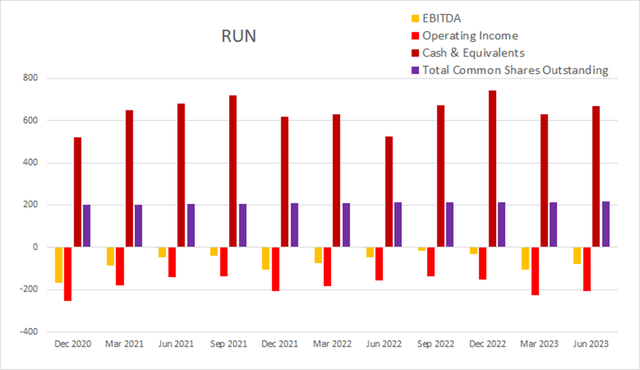Select the Dec 2022 Cash & Equivalents bar
The image size is (640, 370).
tap(493, 168)
